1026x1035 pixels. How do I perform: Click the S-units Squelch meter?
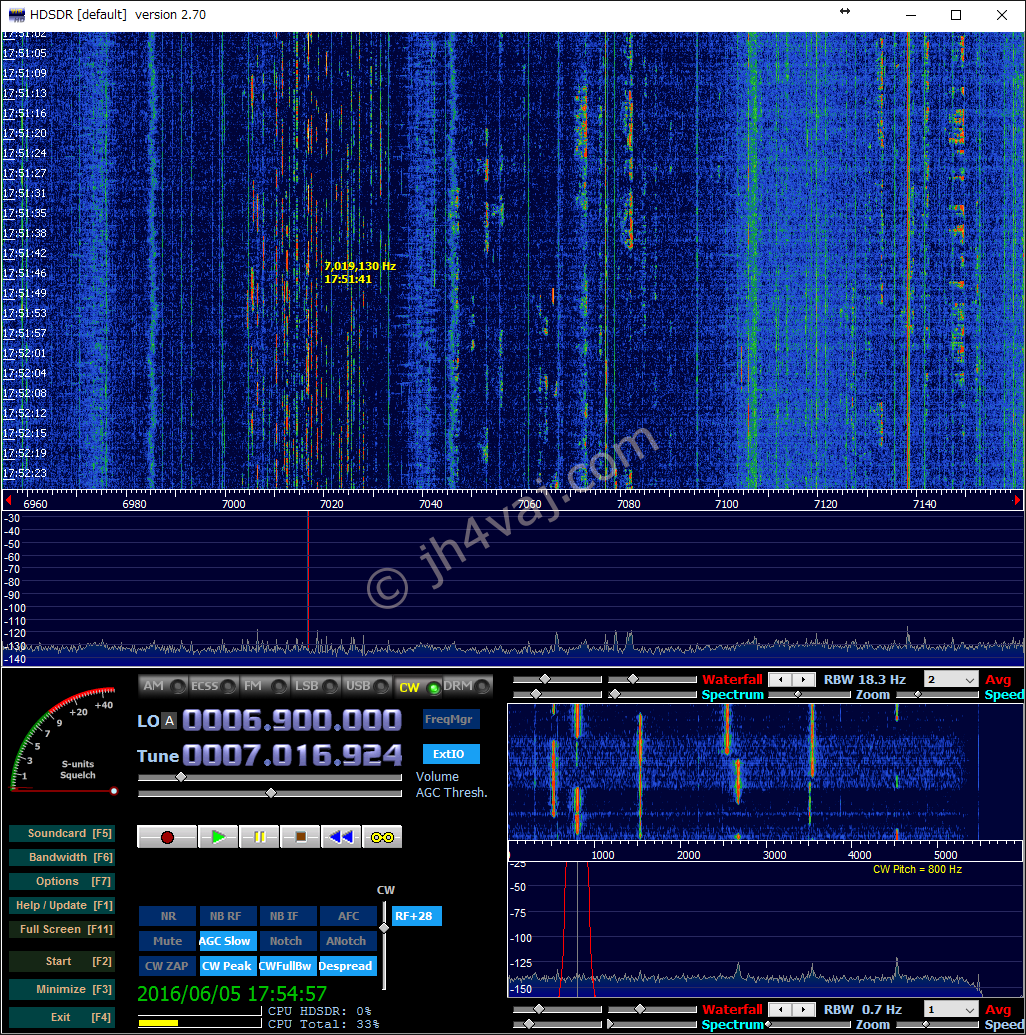63,739
